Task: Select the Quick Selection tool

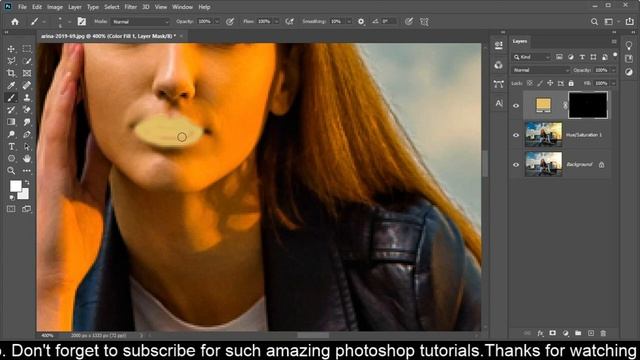Action: pyautogui.click(x=27, y=61)
